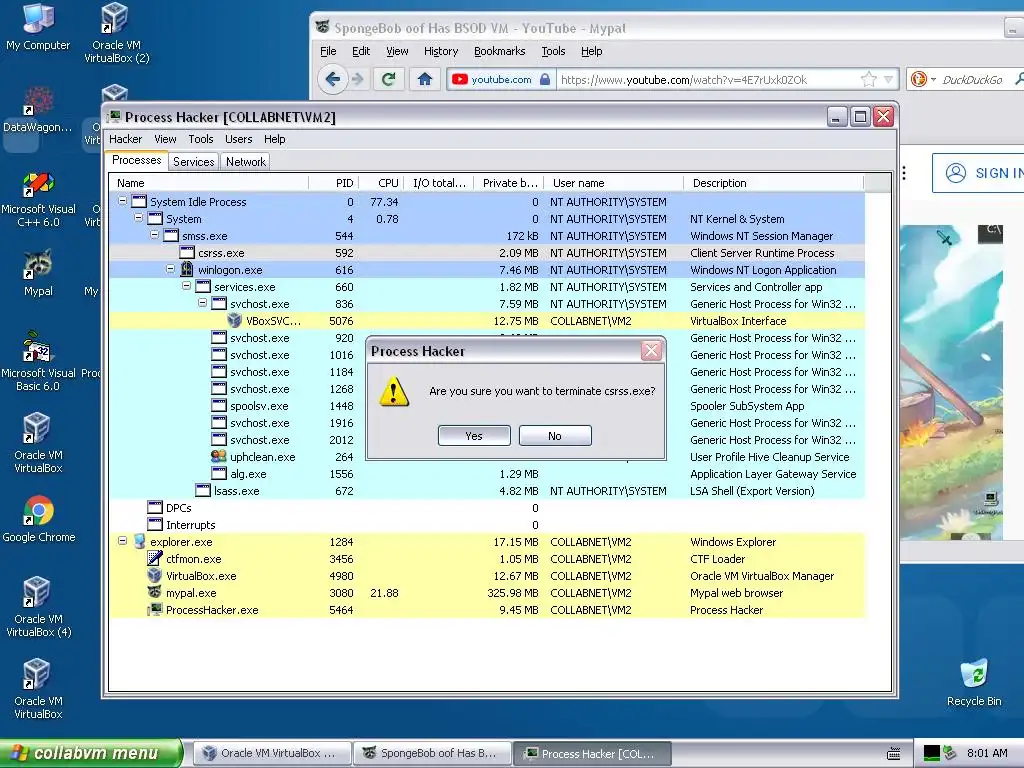Click the mypal.exe raccoon icon
Screen dimensions: 1024x768
[155, 592]
